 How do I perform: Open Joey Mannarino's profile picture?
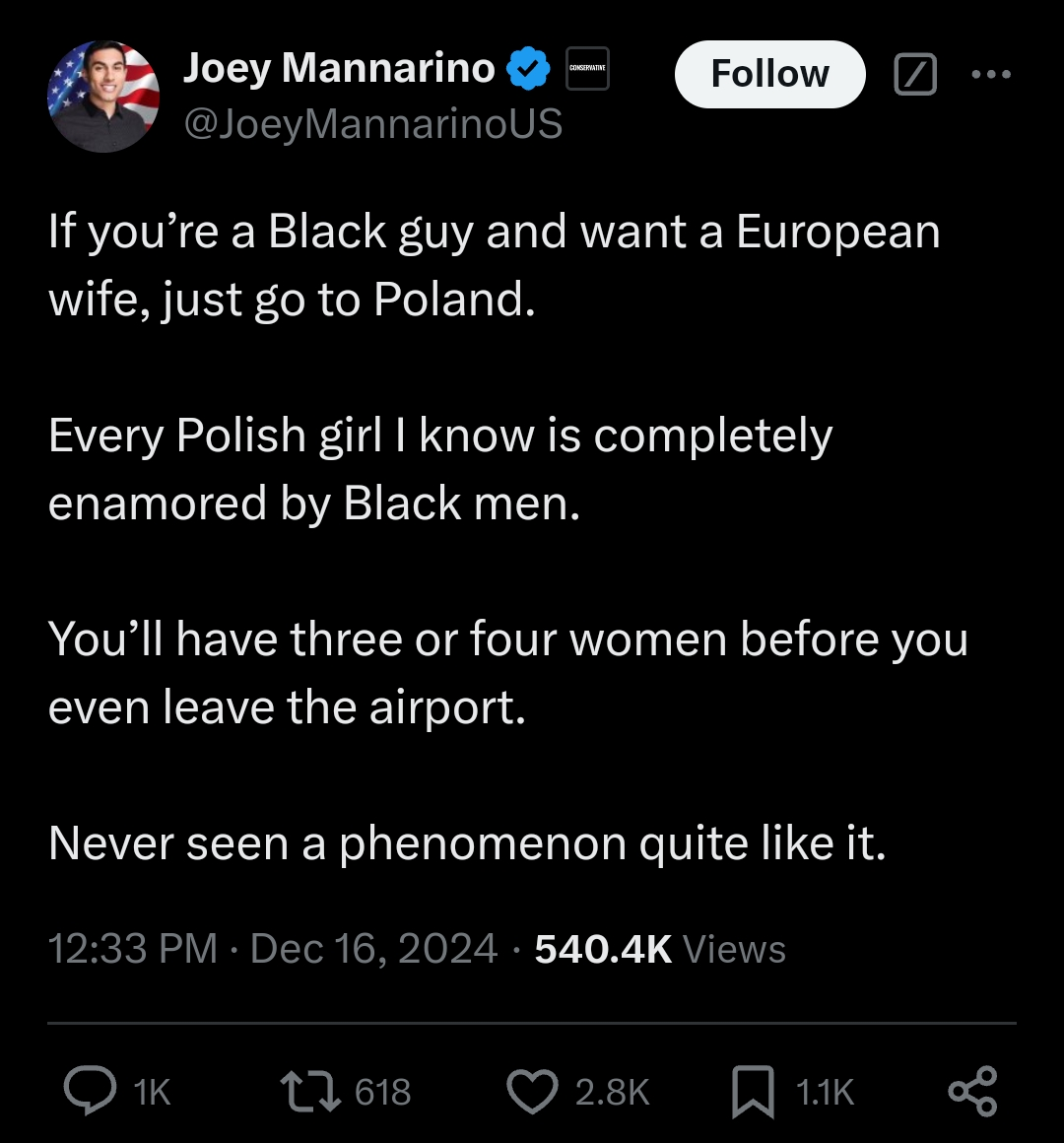click(x=103, y=97)
